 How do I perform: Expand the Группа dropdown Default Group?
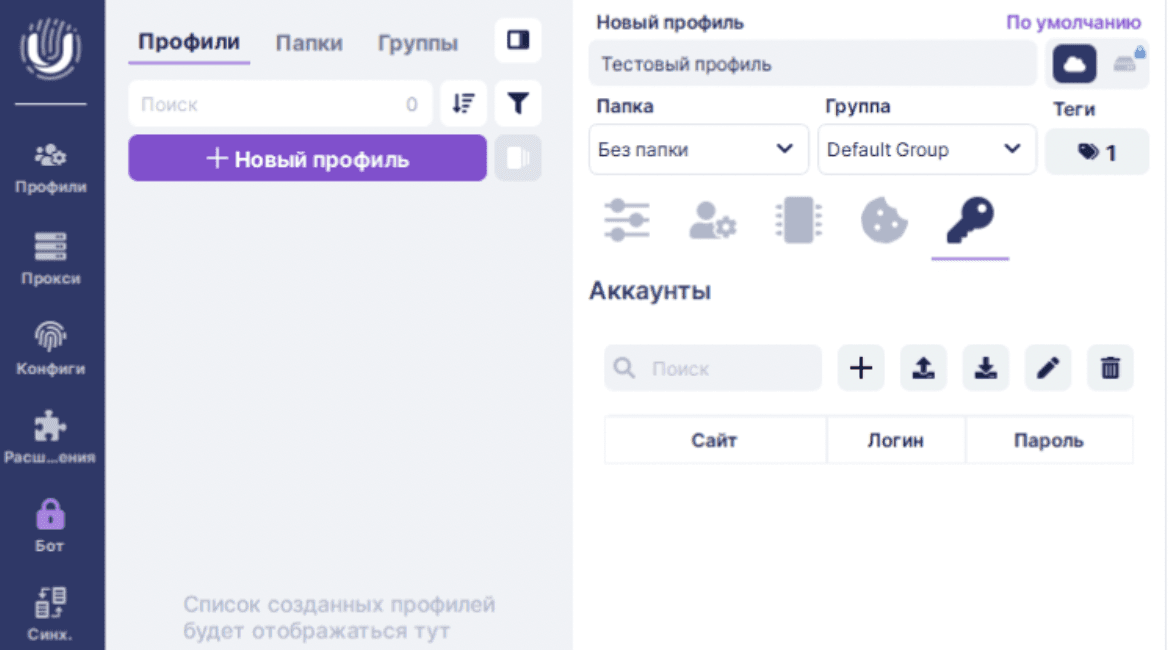(927, 149)
